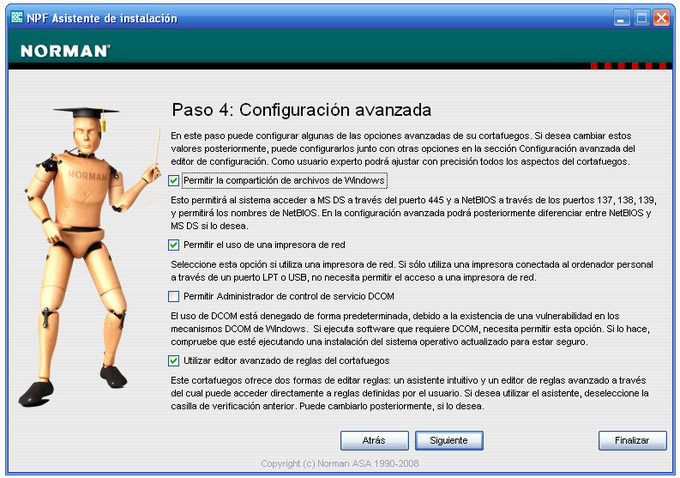Go back with the Atrás button
680x478 pixels.
(x=374, y=441)
